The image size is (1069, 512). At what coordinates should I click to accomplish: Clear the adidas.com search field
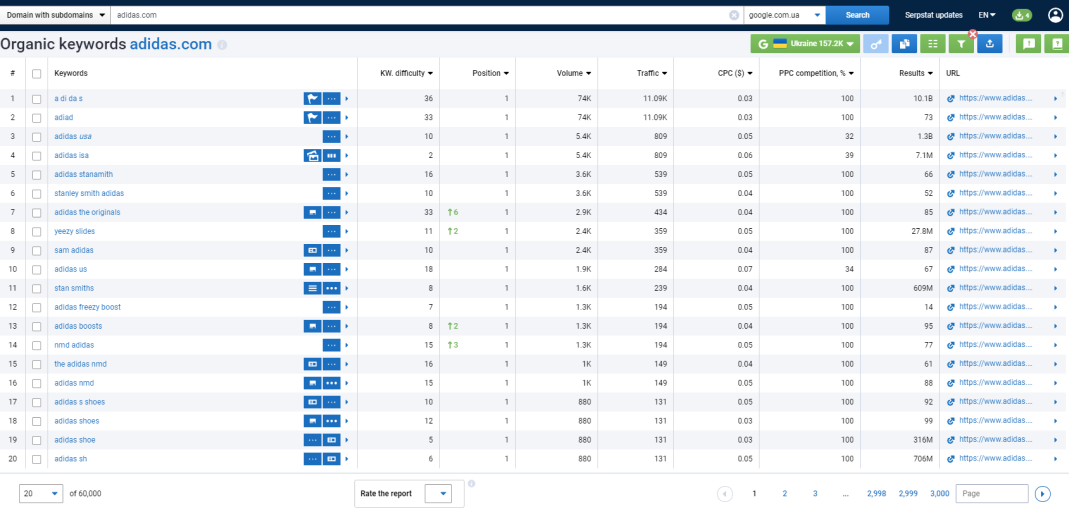pos(734,15)
